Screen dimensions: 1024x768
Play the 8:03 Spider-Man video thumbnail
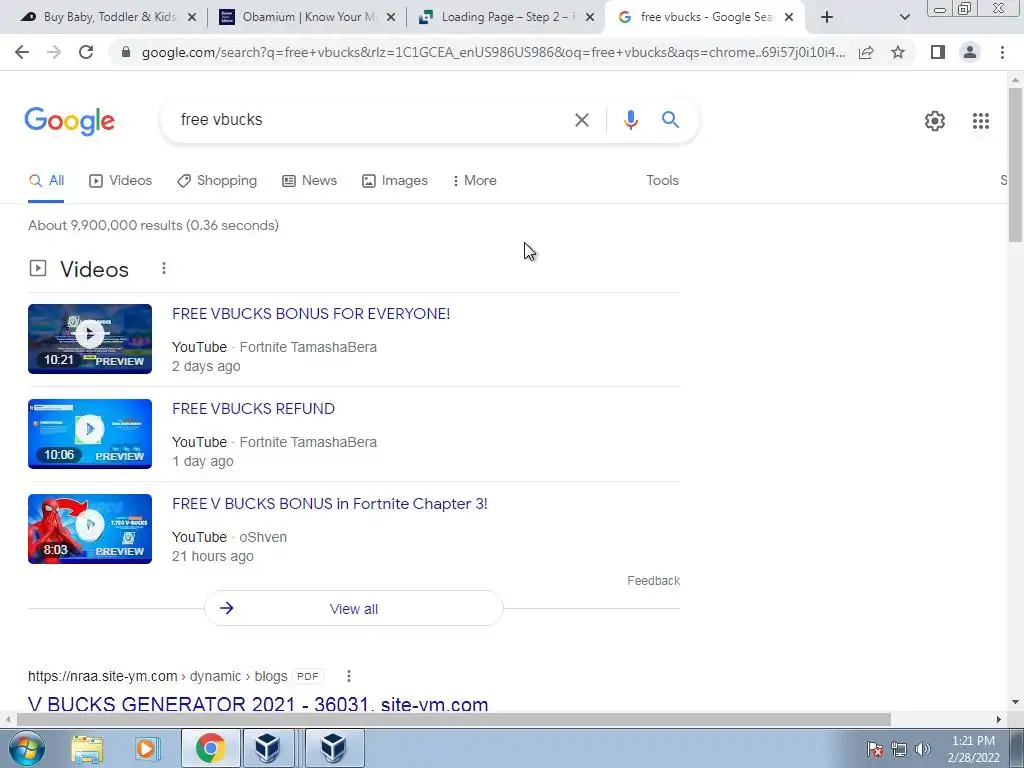coord(90,529)
